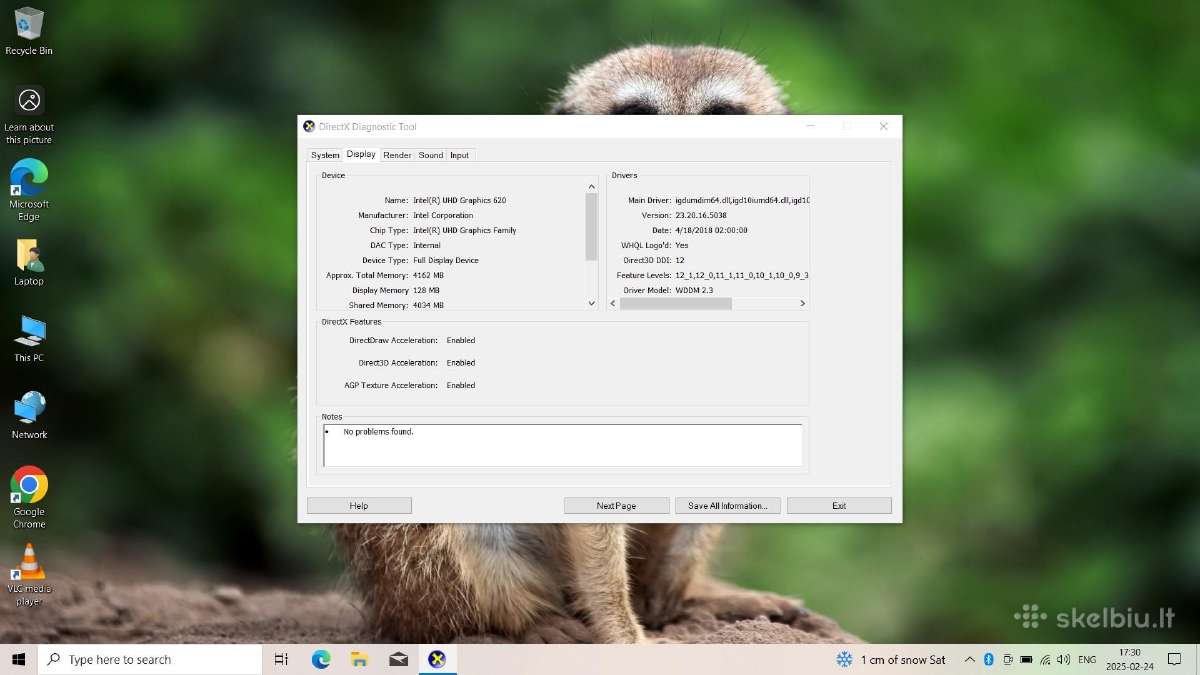This screenshot has height=675, width=1200.
Task: Switch the ENG input language indicator
Action: click(x=1087, y=660)
